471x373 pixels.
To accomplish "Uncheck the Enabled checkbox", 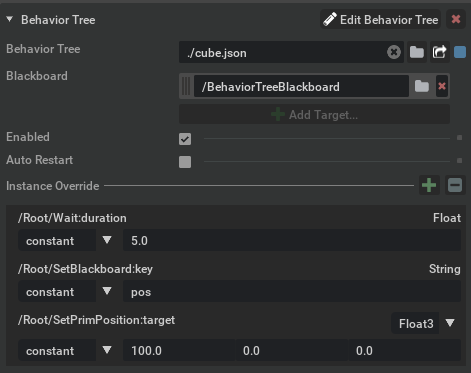I will pos(185,139).
